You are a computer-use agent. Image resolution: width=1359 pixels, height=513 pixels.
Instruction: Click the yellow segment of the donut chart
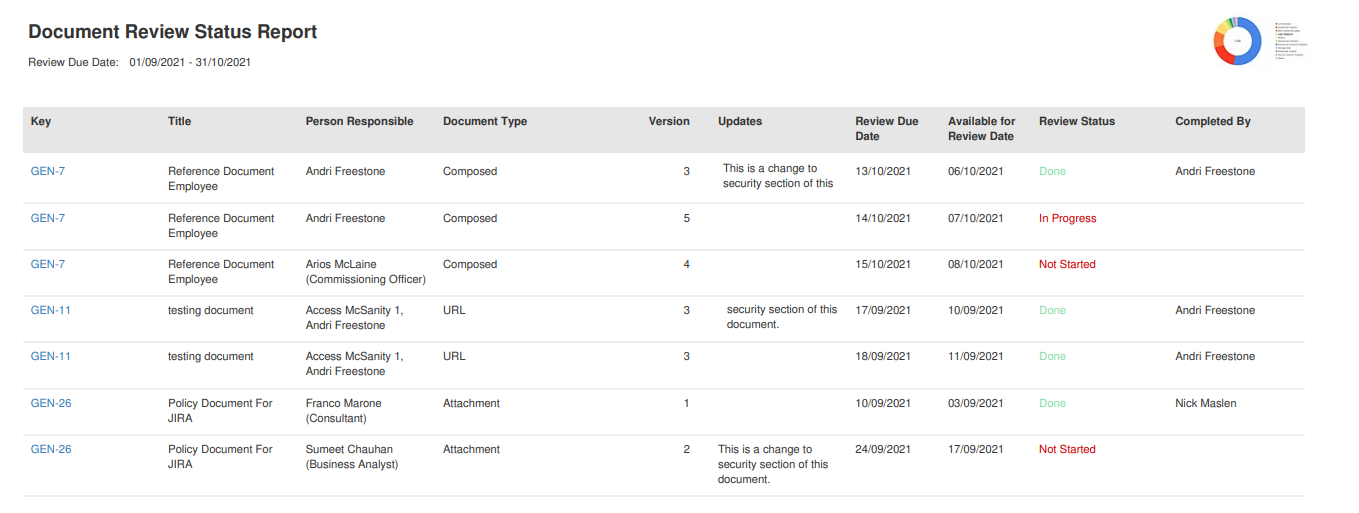(x=1223, y=28)
